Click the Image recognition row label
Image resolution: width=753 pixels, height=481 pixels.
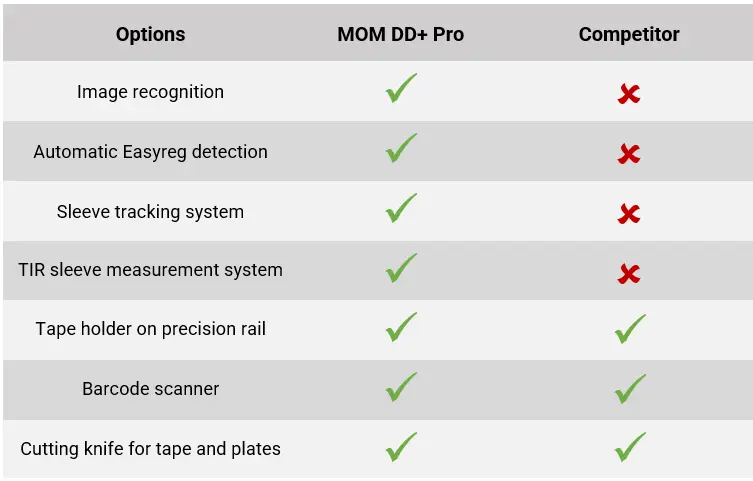[150, 92]
